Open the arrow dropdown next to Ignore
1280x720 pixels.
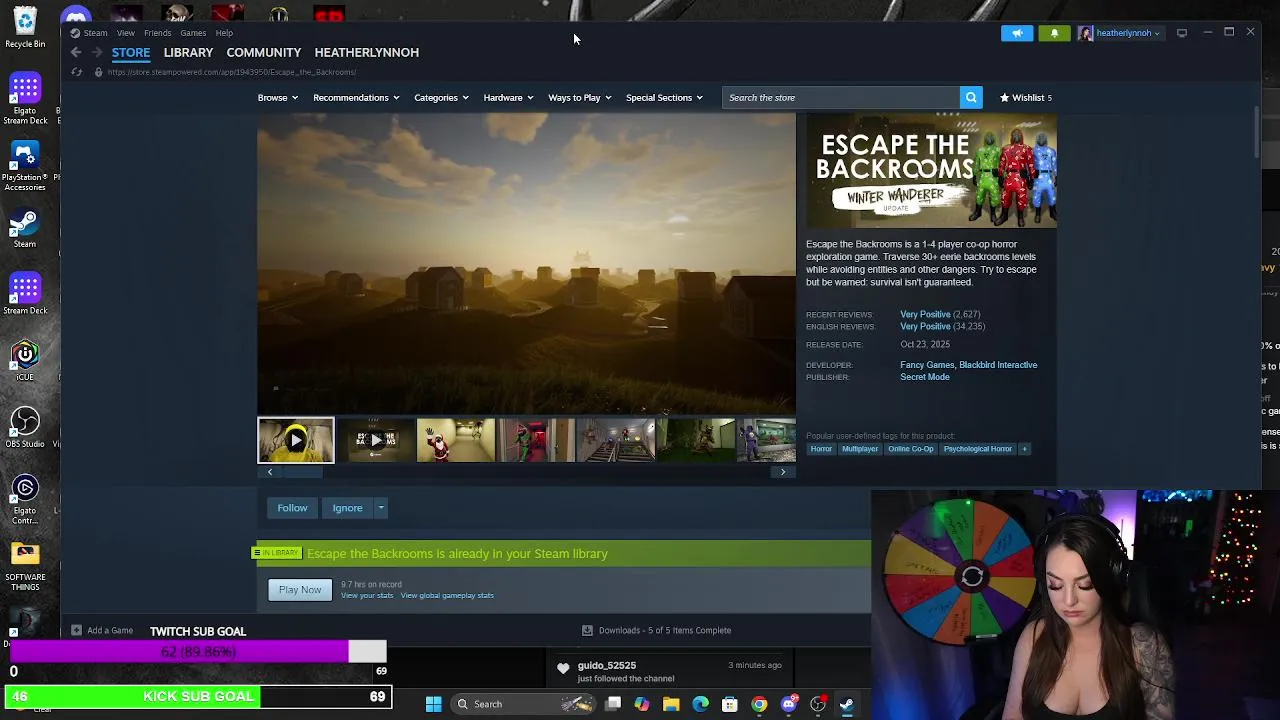click(x=381, y=508)
